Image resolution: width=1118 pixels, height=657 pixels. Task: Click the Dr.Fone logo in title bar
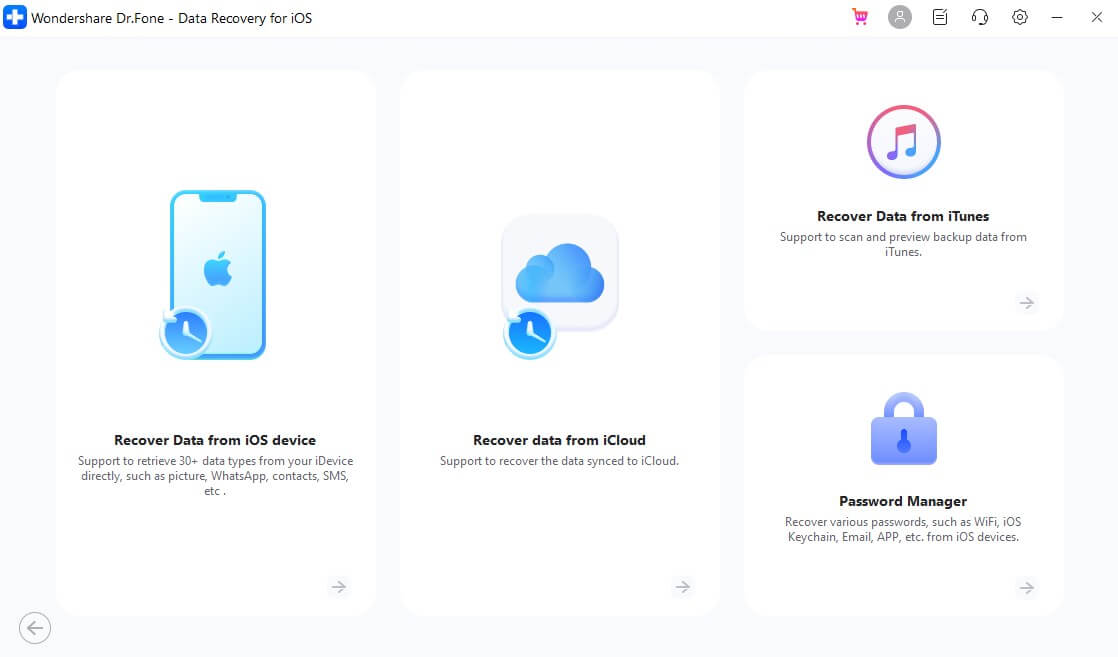15,18
